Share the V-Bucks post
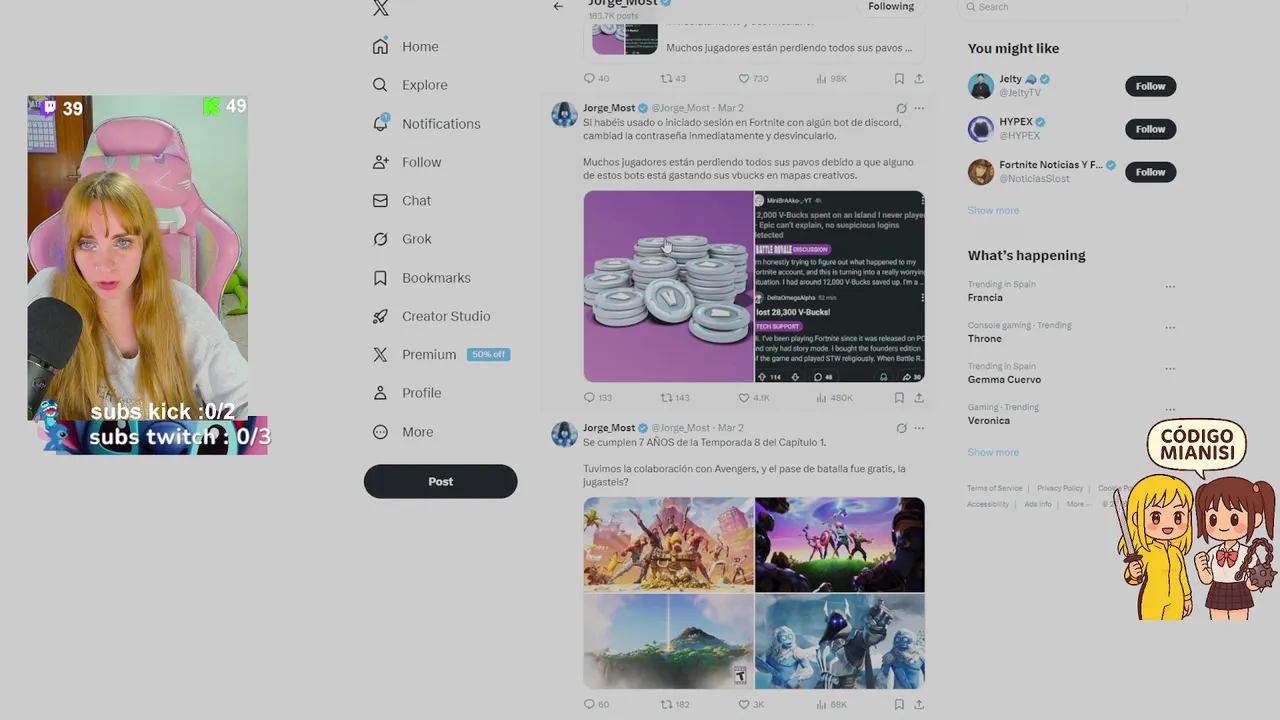 click(x=919, y=398)
